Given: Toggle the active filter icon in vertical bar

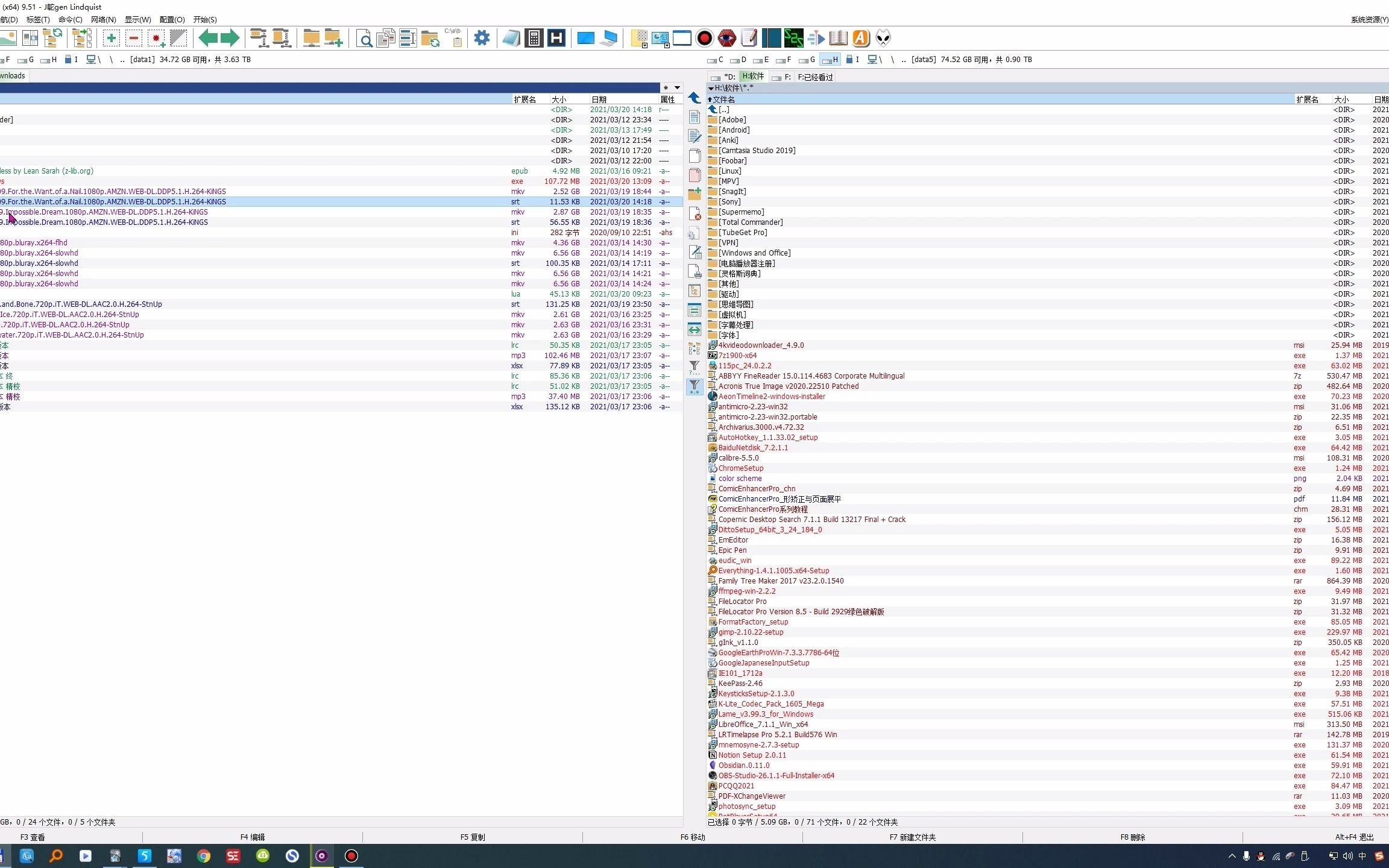Looking at the screenshot, I should coord(694,386).
